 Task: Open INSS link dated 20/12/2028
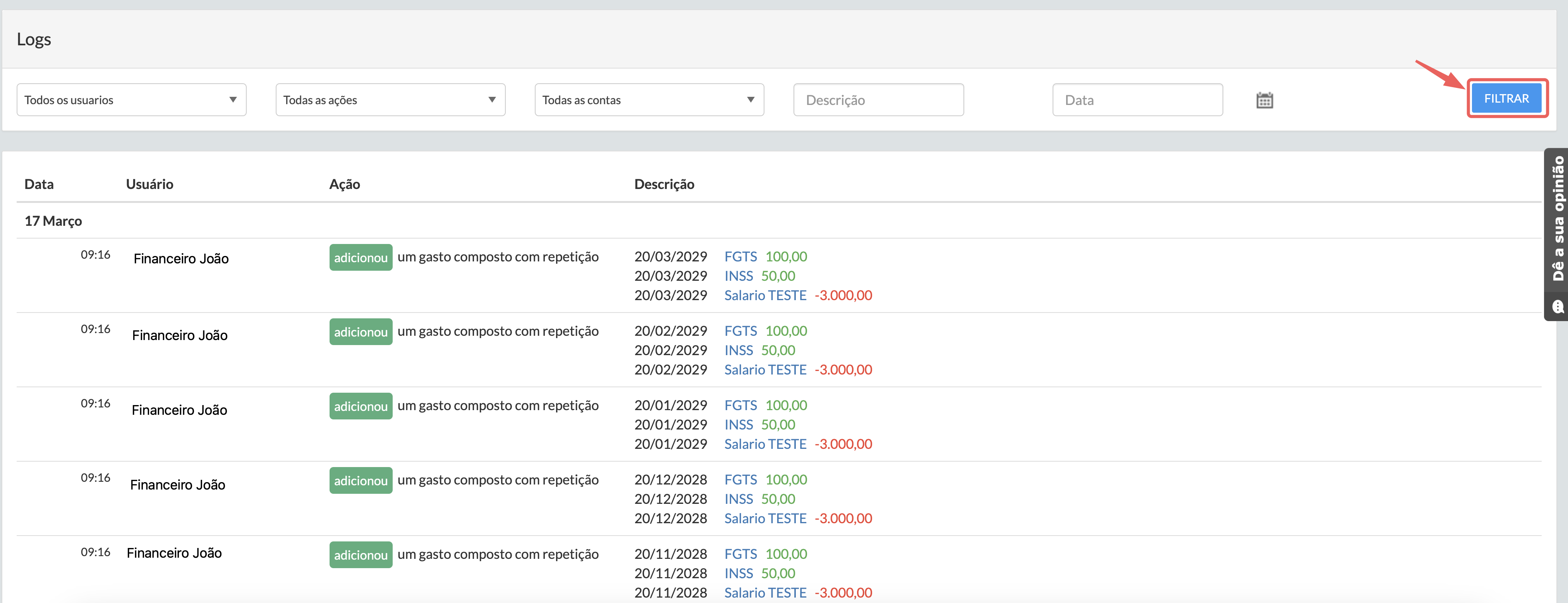click(x=738, y=499)
